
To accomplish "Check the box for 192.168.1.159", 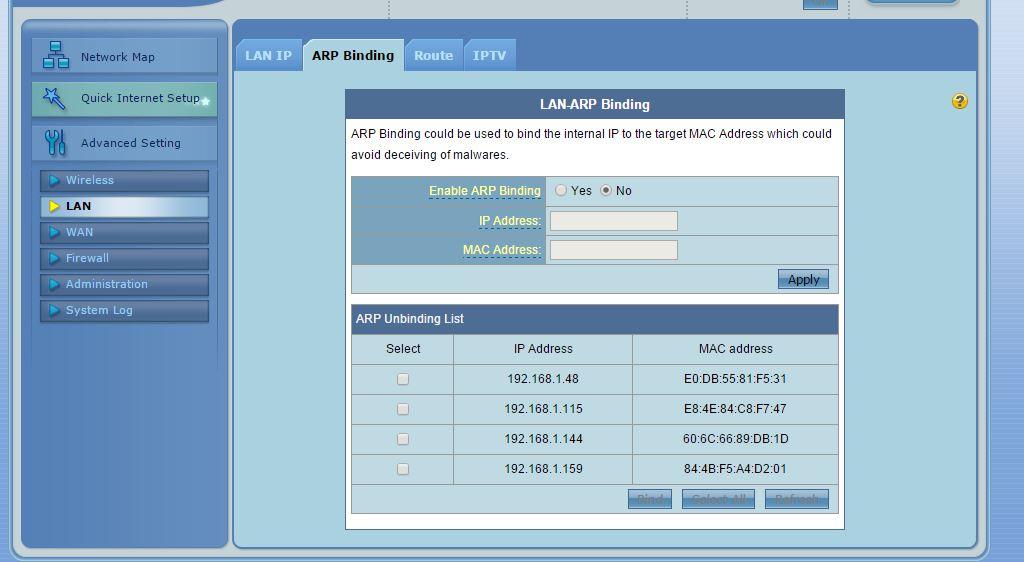I will 403,469.
